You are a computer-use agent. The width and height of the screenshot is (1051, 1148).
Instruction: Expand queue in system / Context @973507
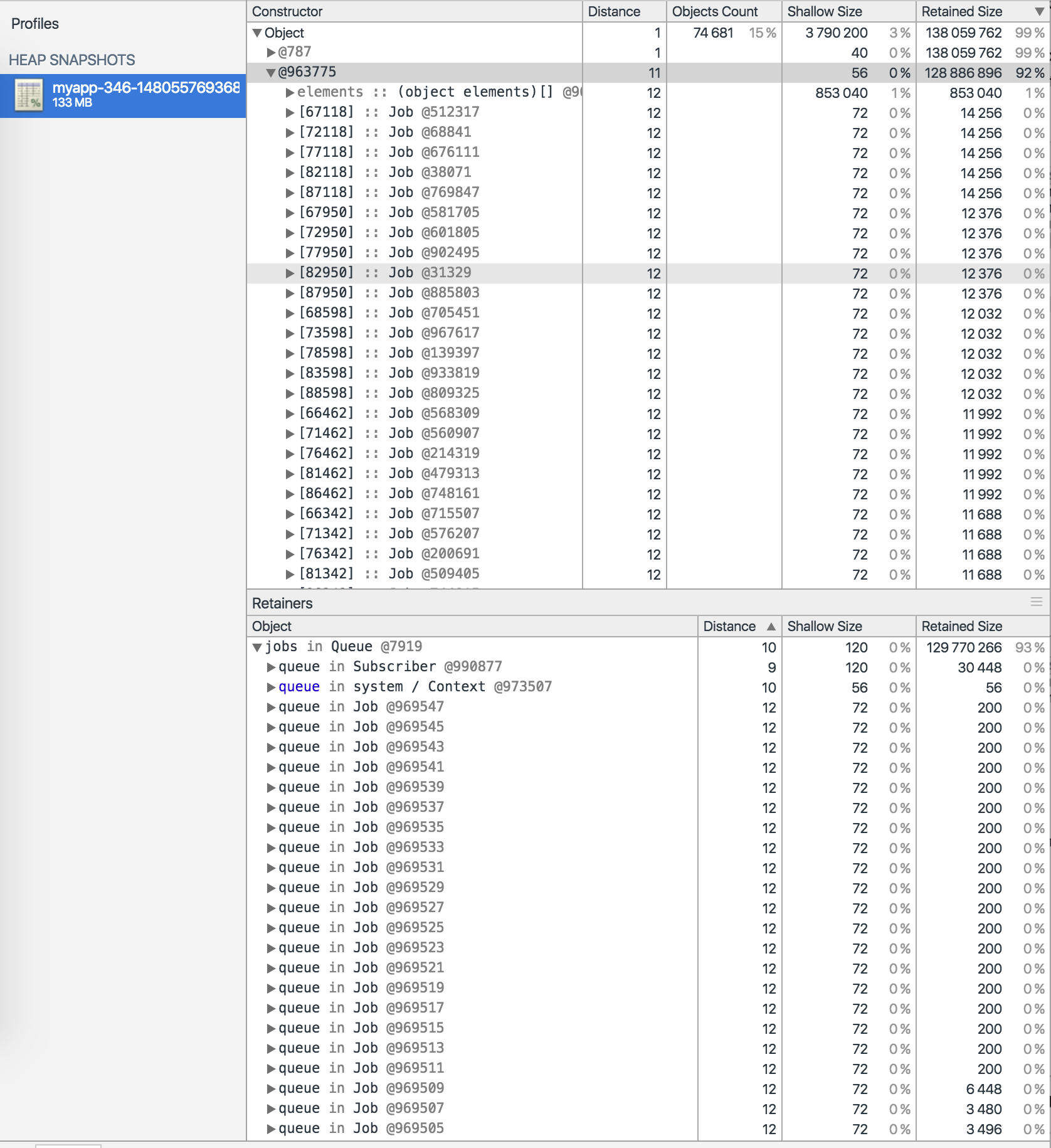tap(271, 687)
